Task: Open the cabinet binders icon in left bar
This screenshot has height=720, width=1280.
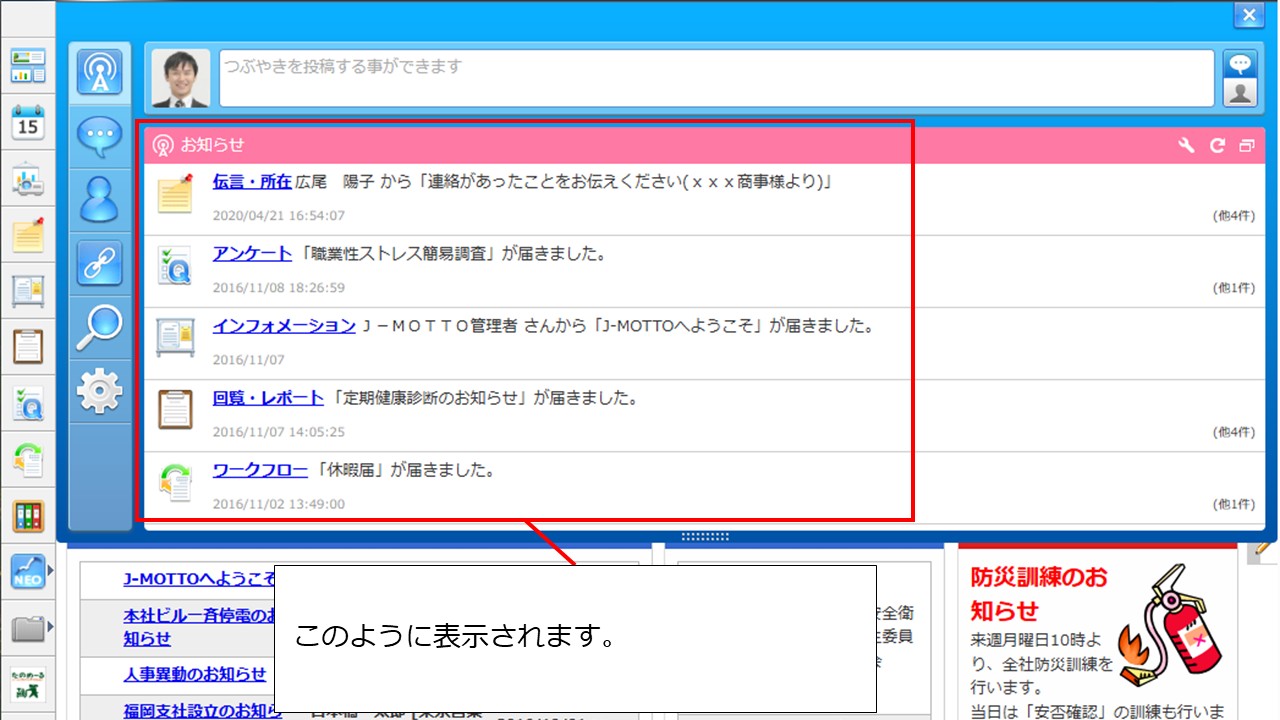Action: (x=28, y=516)
